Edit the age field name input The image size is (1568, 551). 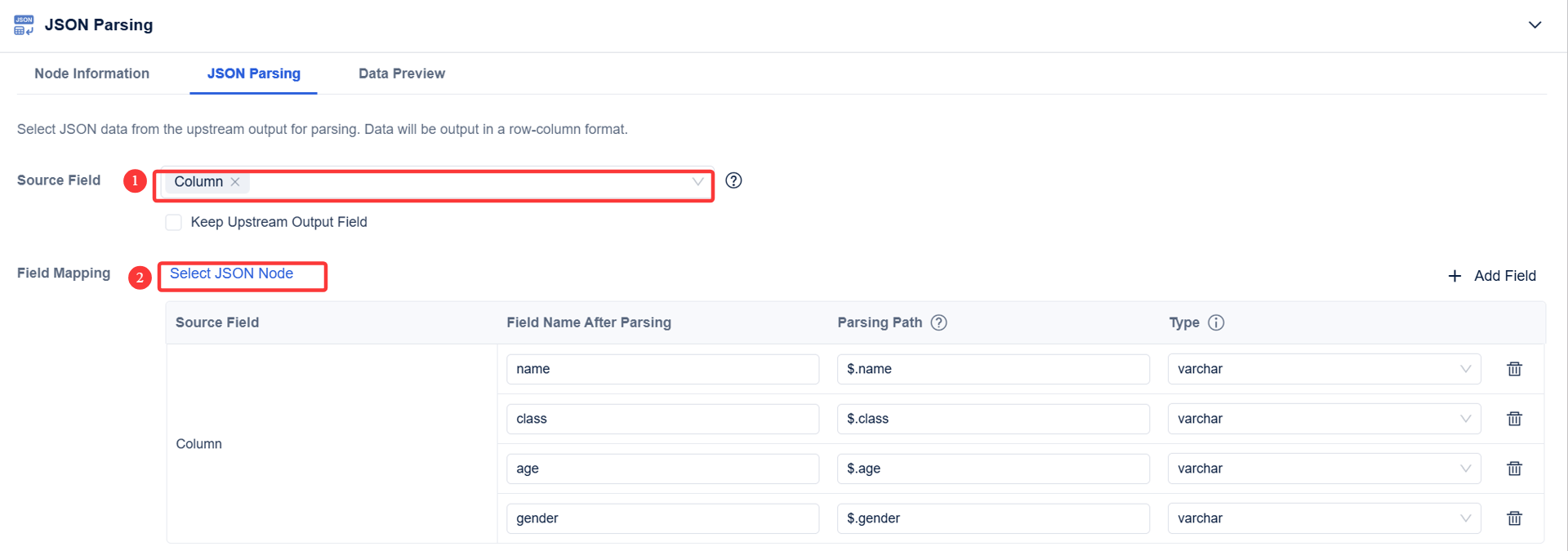click(662, 469)
